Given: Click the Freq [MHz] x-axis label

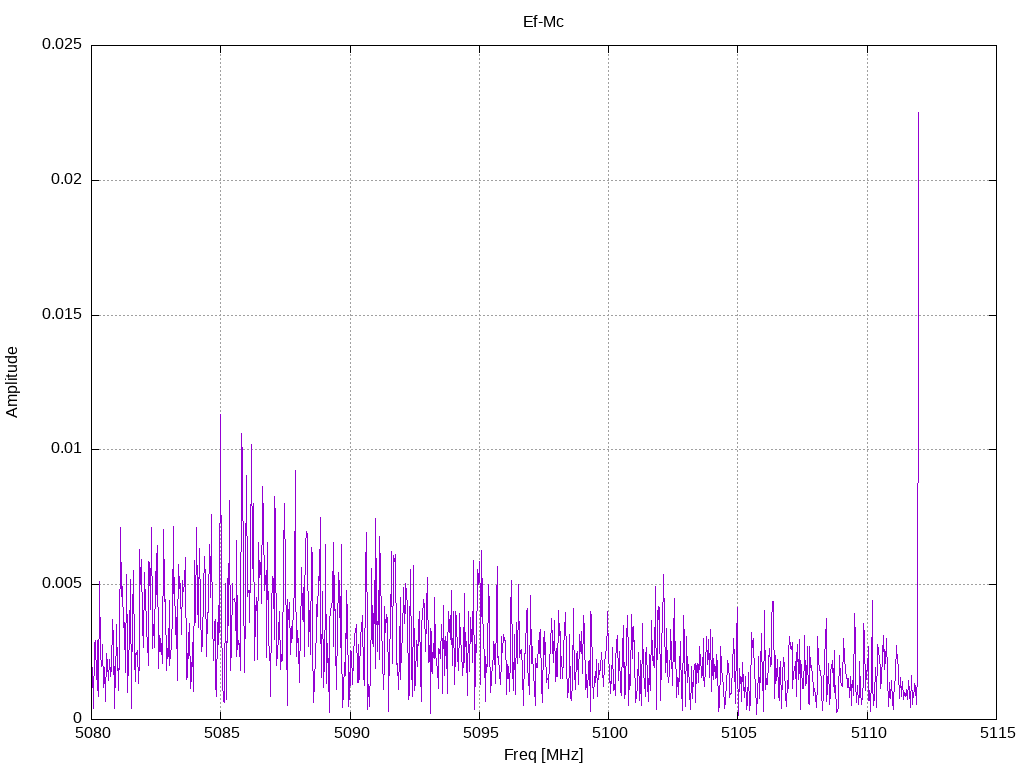Looking at the screenshot, I should 543,755.
